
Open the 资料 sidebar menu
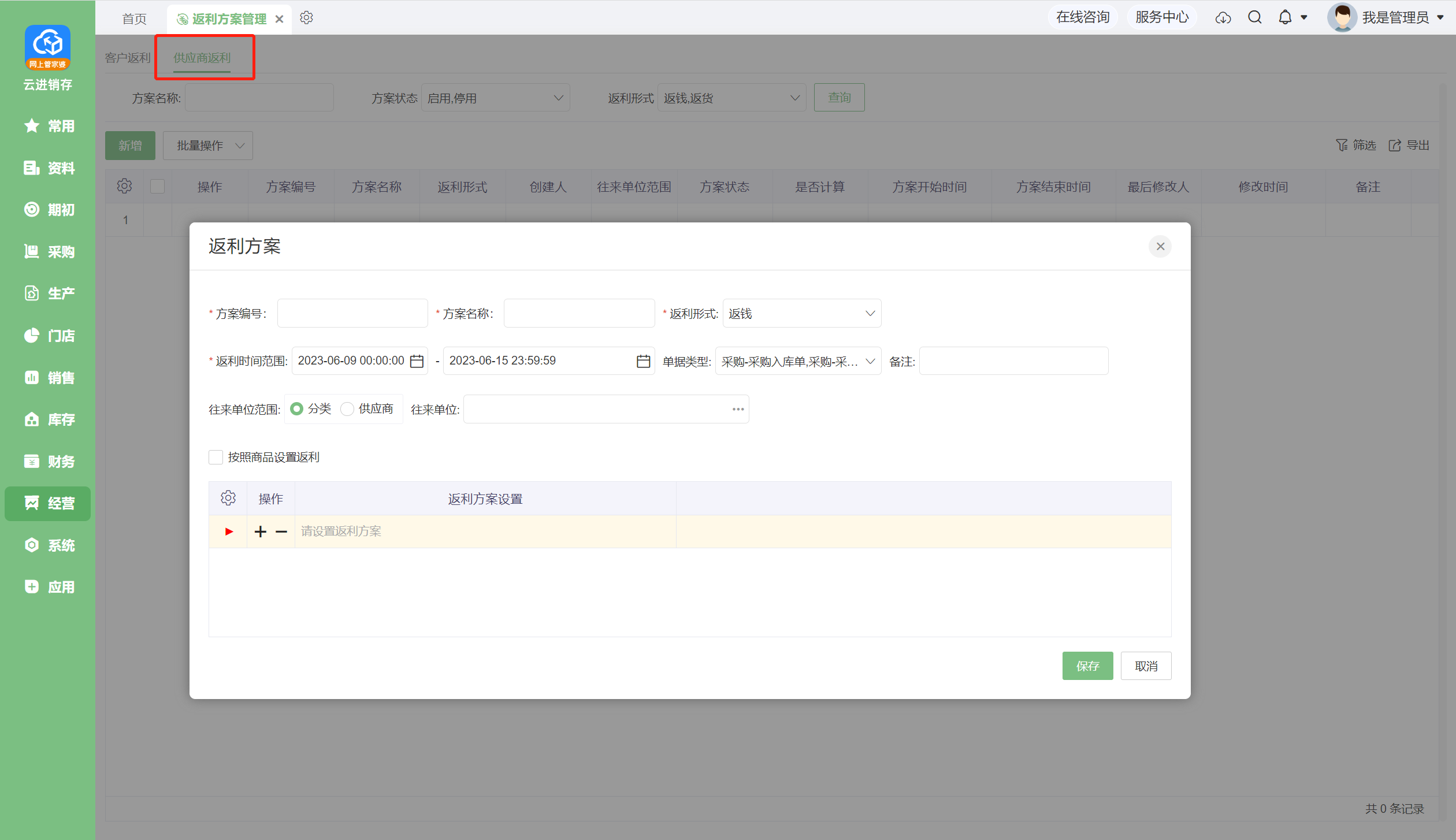[x=48, y=168]
